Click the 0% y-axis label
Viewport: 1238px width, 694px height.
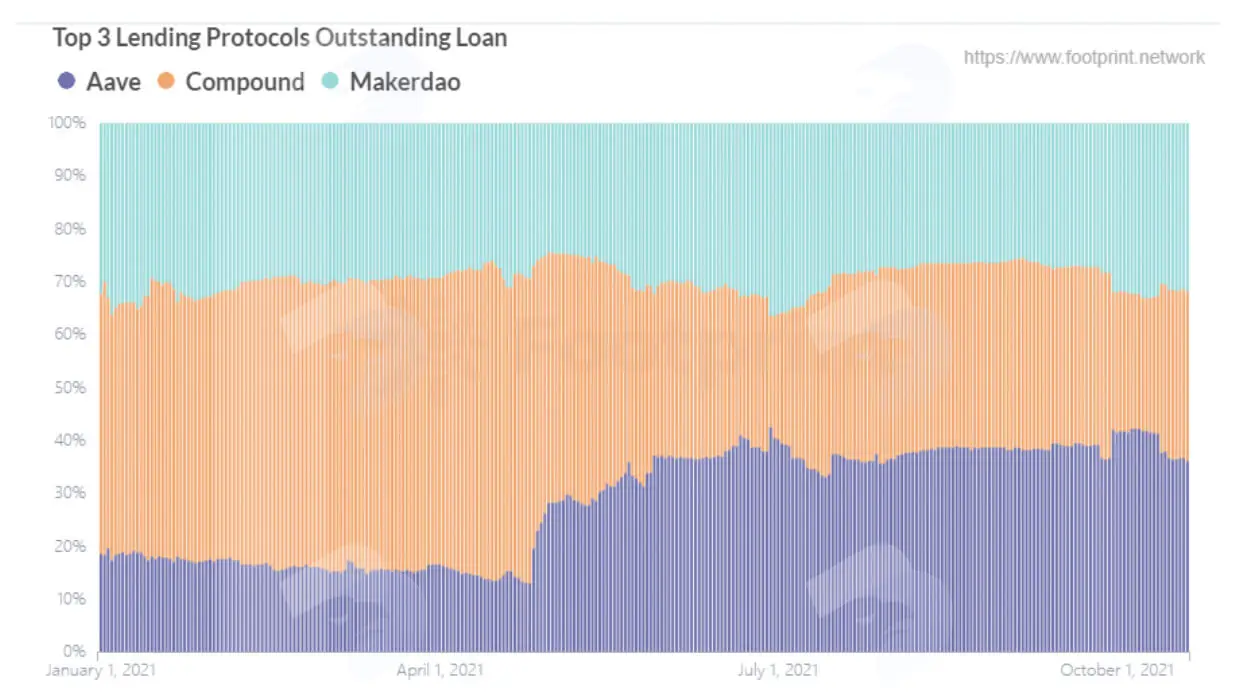(75, 651)
